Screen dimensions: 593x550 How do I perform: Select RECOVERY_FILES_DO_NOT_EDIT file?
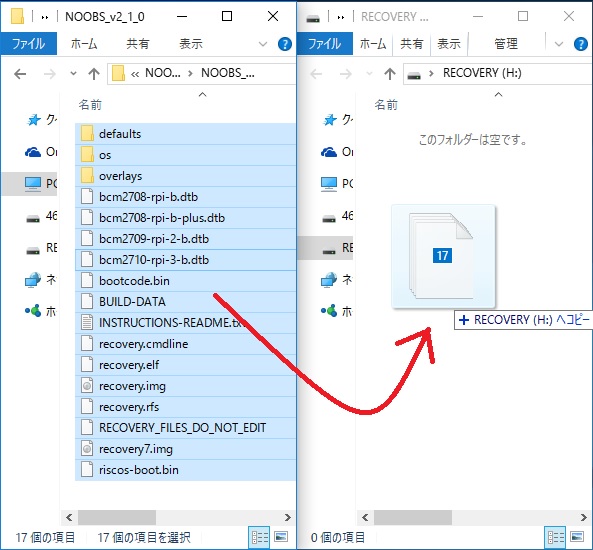185,428
